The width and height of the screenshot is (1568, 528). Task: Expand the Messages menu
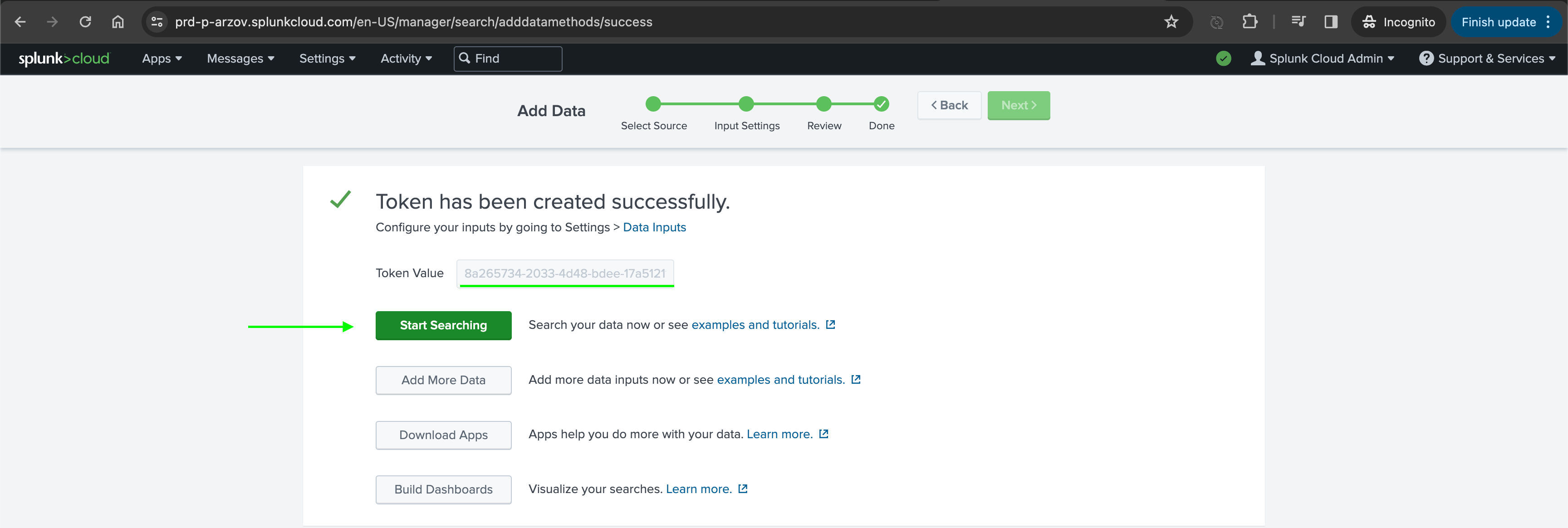240,59
